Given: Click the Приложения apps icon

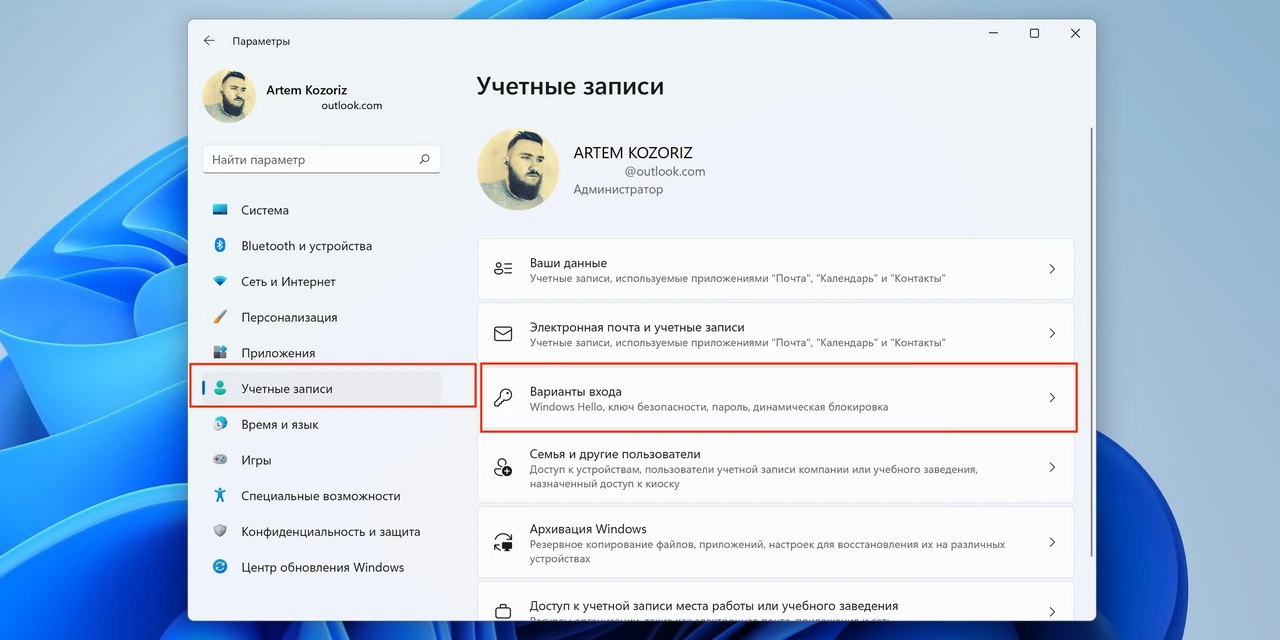Looking at the screenshot, I should [220, 353].
